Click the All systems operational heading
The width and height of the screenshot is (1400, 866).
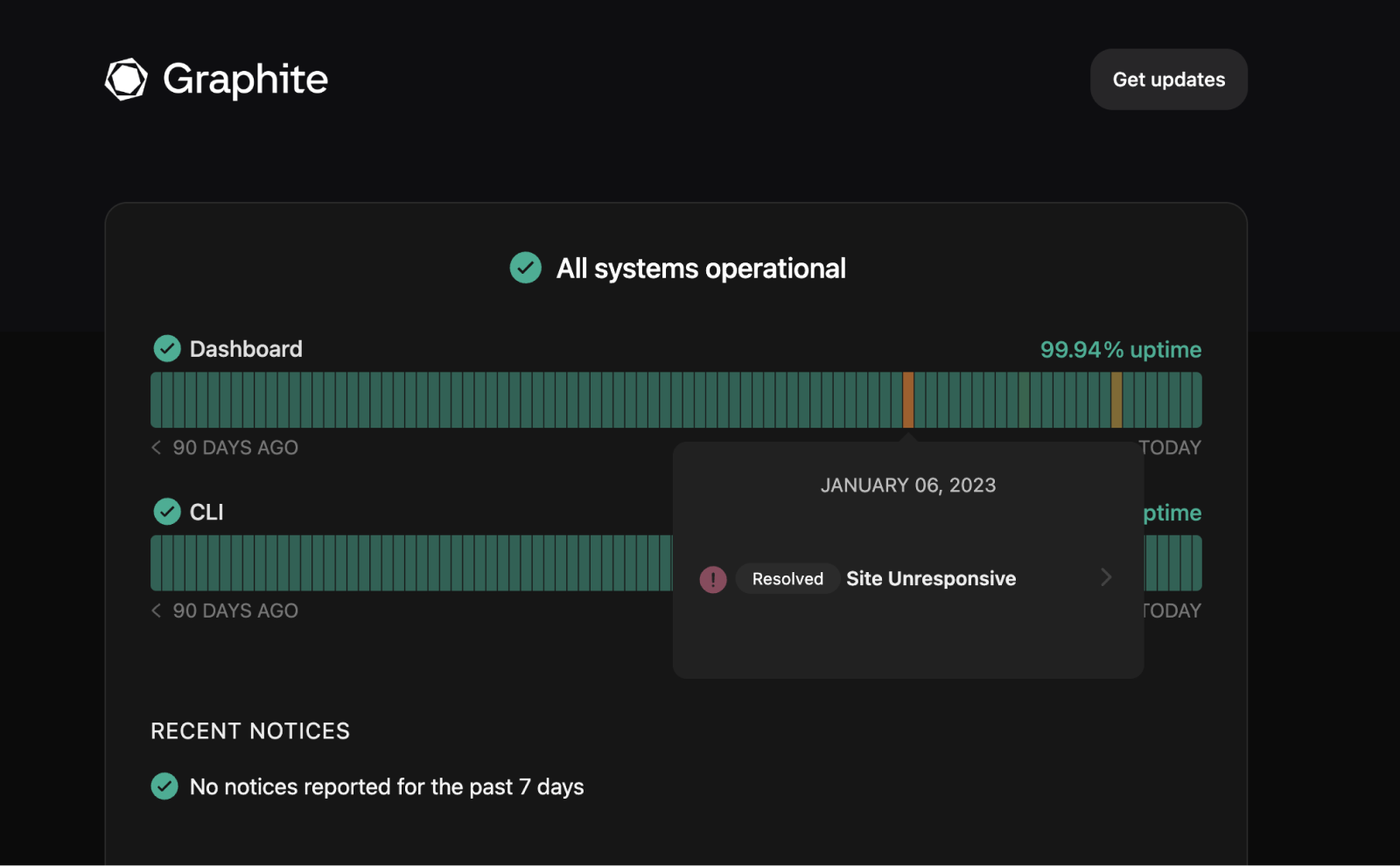(701, 269)
